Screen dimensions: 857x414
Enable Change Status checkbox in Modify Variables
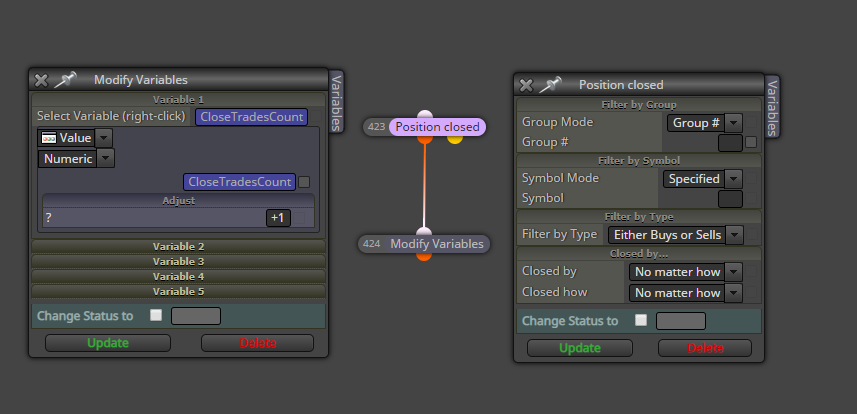pos(156,315)
